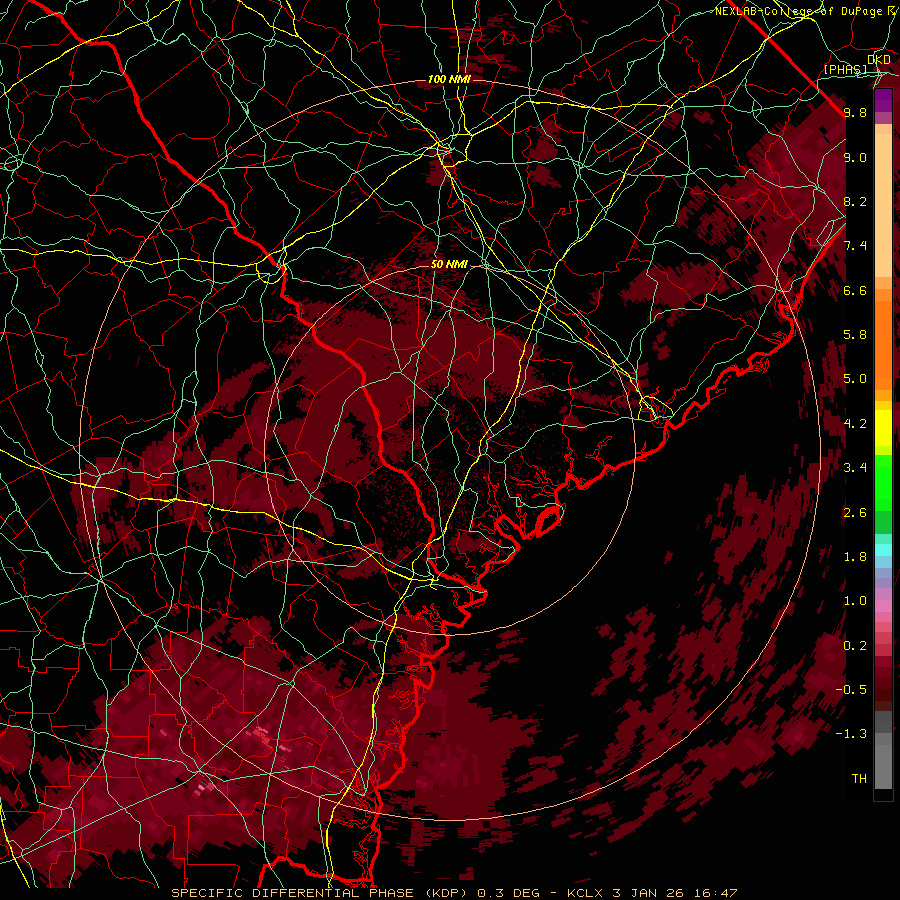Click the '4.2' scale value
The image size is (900, 900).
[x=855, y=424]
